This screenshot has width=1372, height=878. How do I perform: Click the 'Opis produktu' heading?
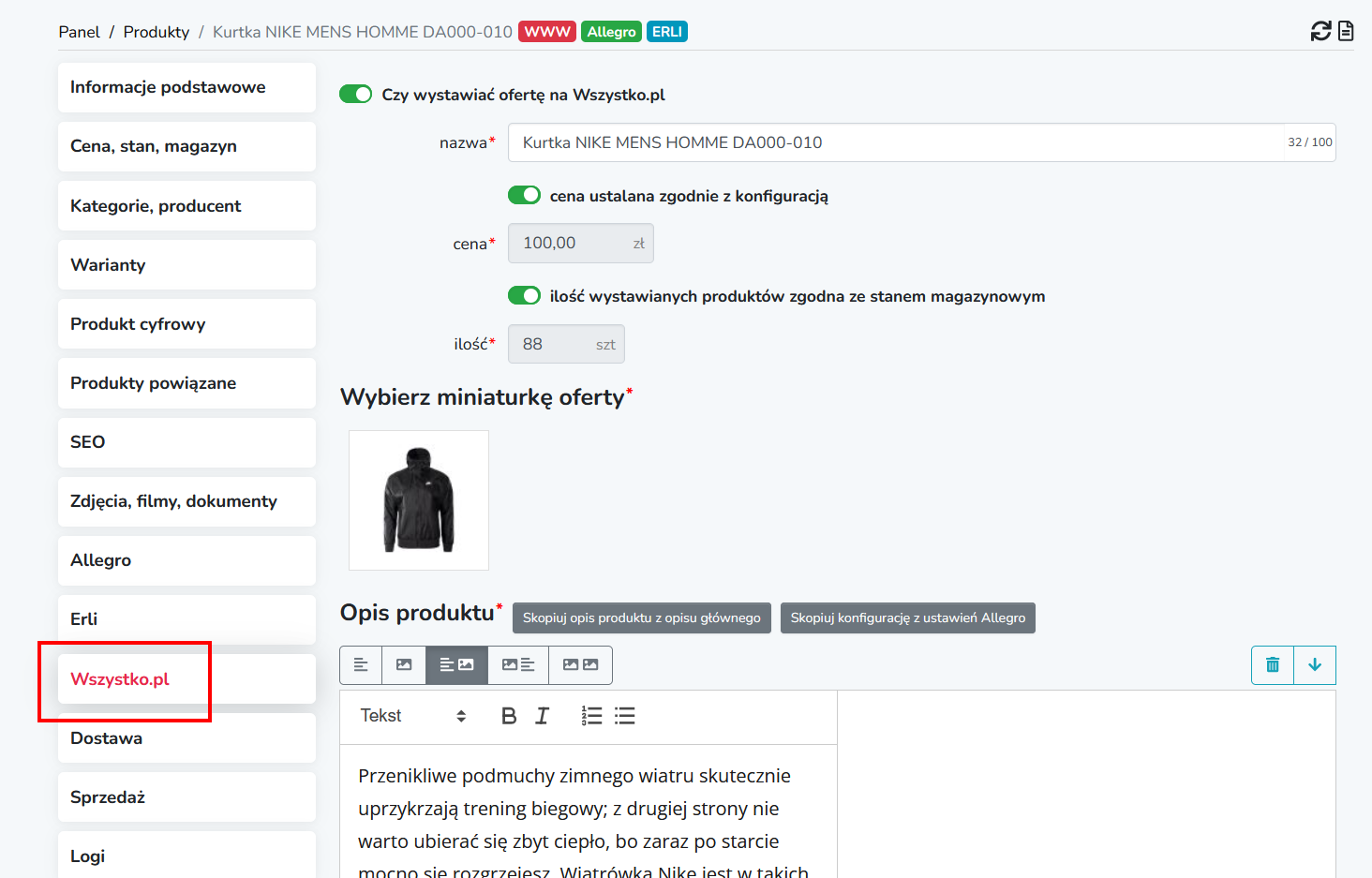[417, 613]
